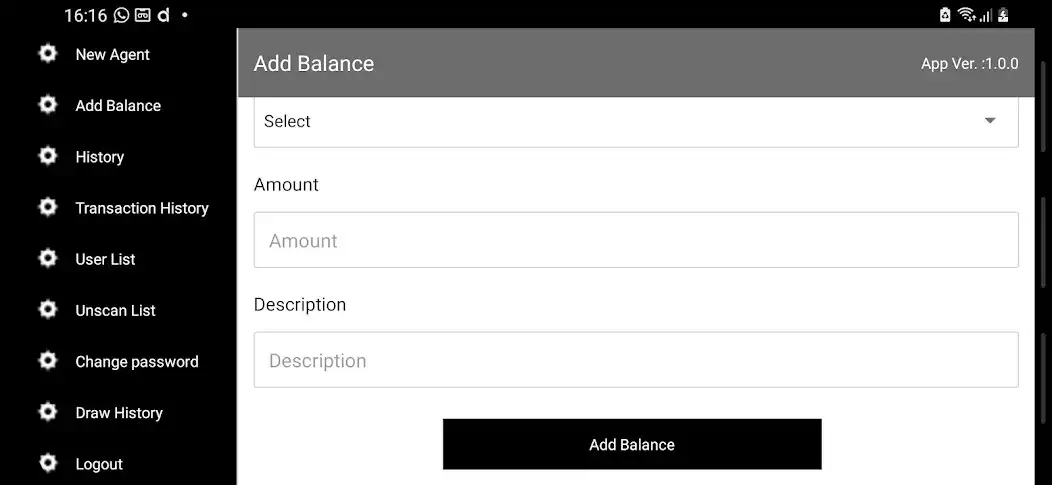Log out using the Logout entry
The height and width of the screenshot is (485, 1052).
(x=99, y=464)
